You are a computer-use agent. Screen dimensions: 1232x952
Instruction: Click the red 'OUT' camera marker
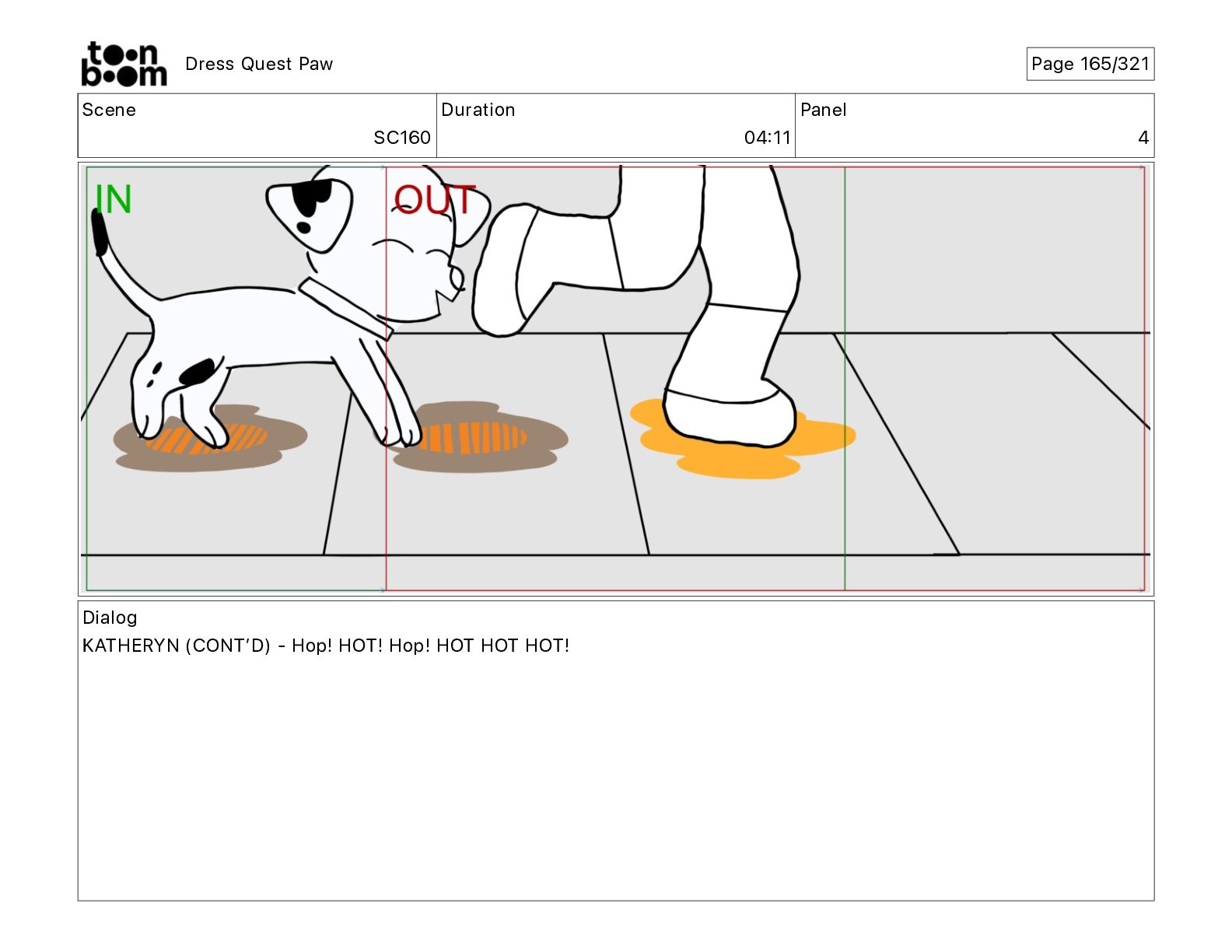[434, 200]
